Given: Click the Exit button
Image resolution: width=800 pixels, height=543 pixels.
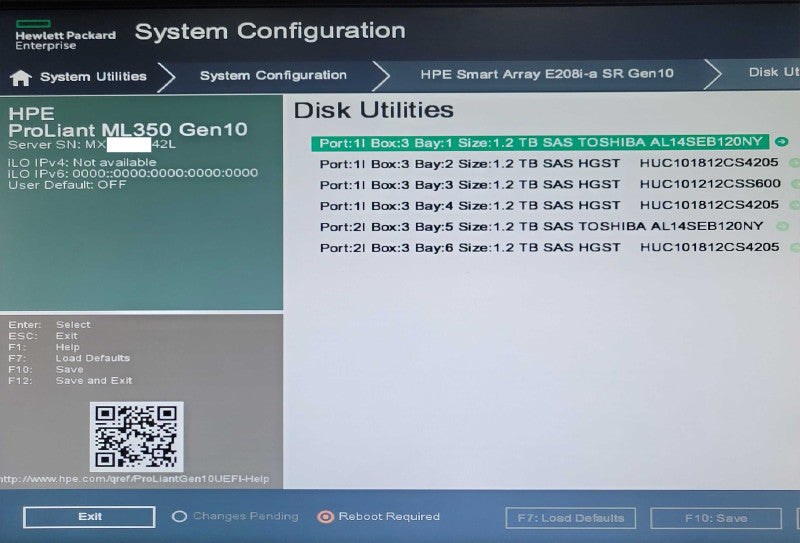Looking at the screenshot, I should (89, 517).
